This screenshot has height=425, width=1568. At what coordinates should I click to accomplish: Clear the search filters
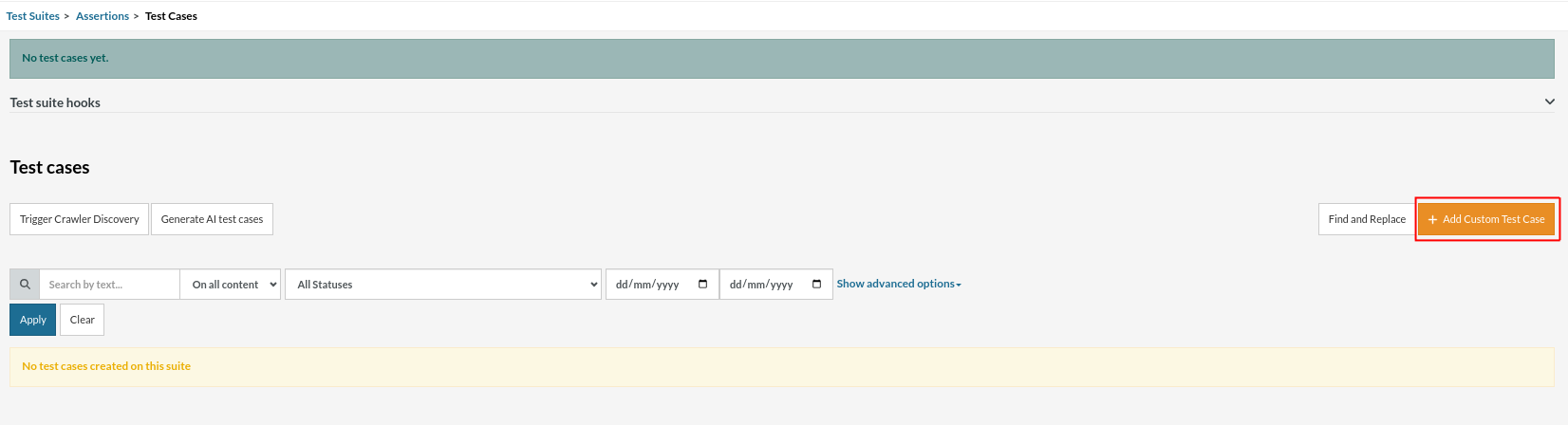[83, 320]
